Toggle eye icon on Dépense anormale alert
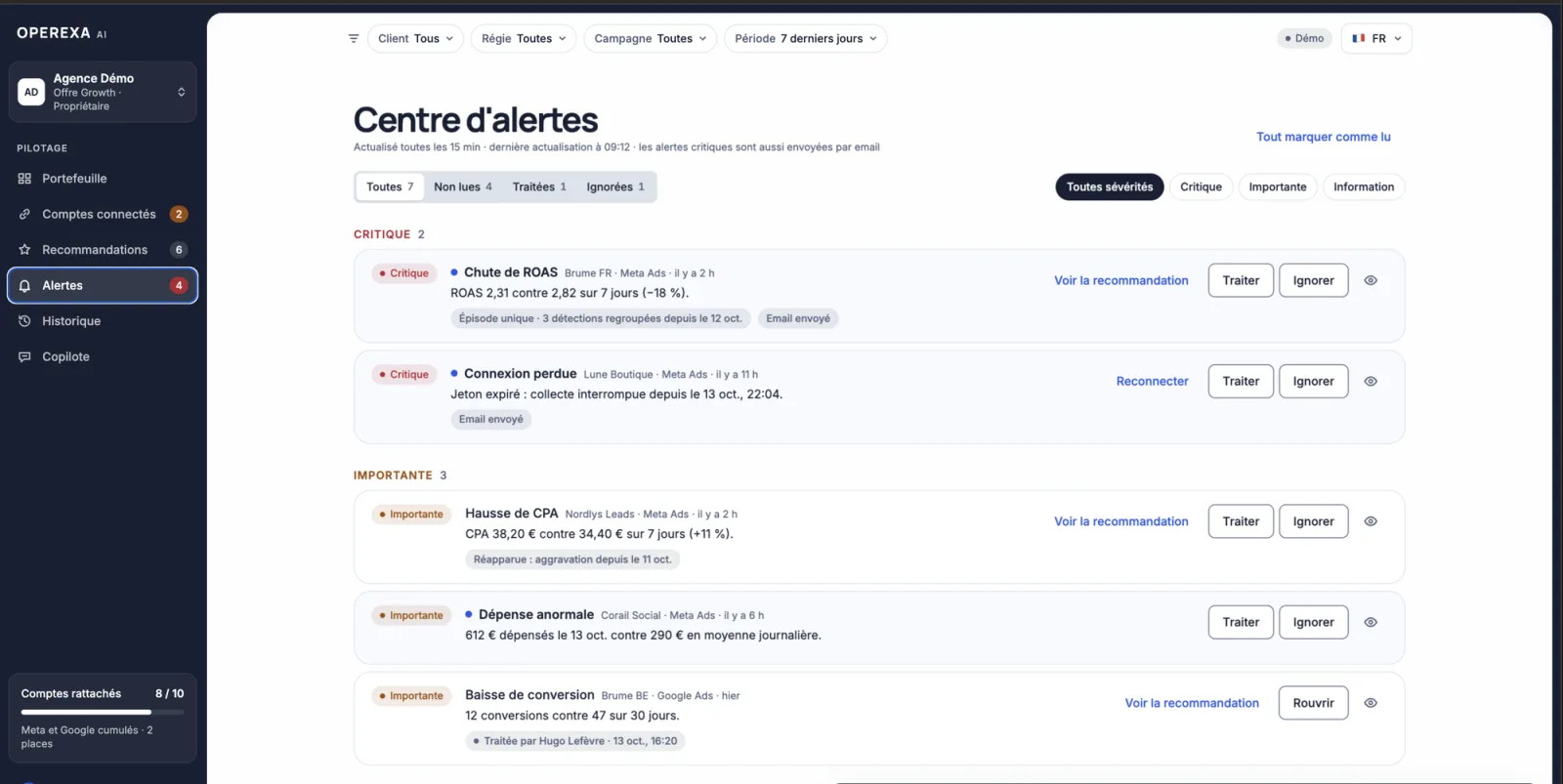The height and width of the screenshot is (784, 1563). pos(1371,622)
